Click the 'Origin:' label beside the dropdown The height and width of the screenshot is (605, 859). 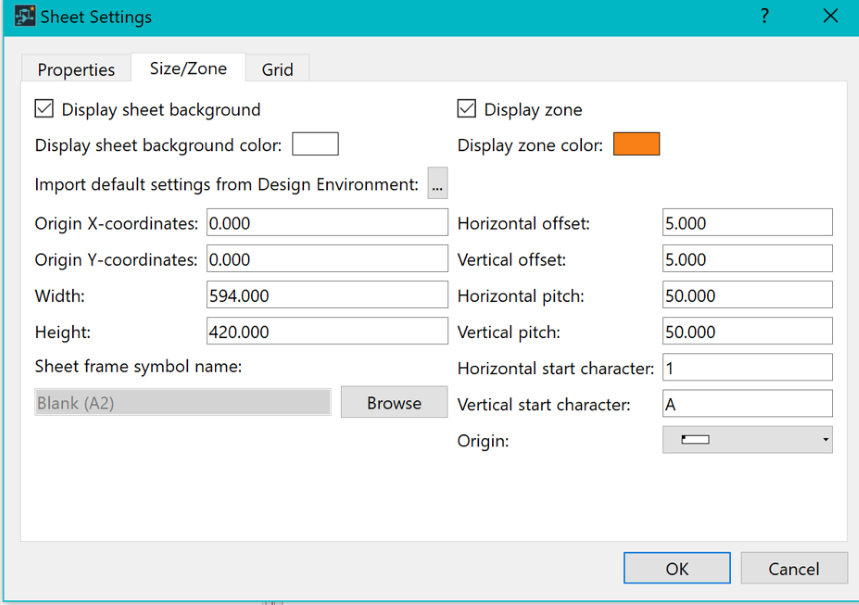click(483, 441)
